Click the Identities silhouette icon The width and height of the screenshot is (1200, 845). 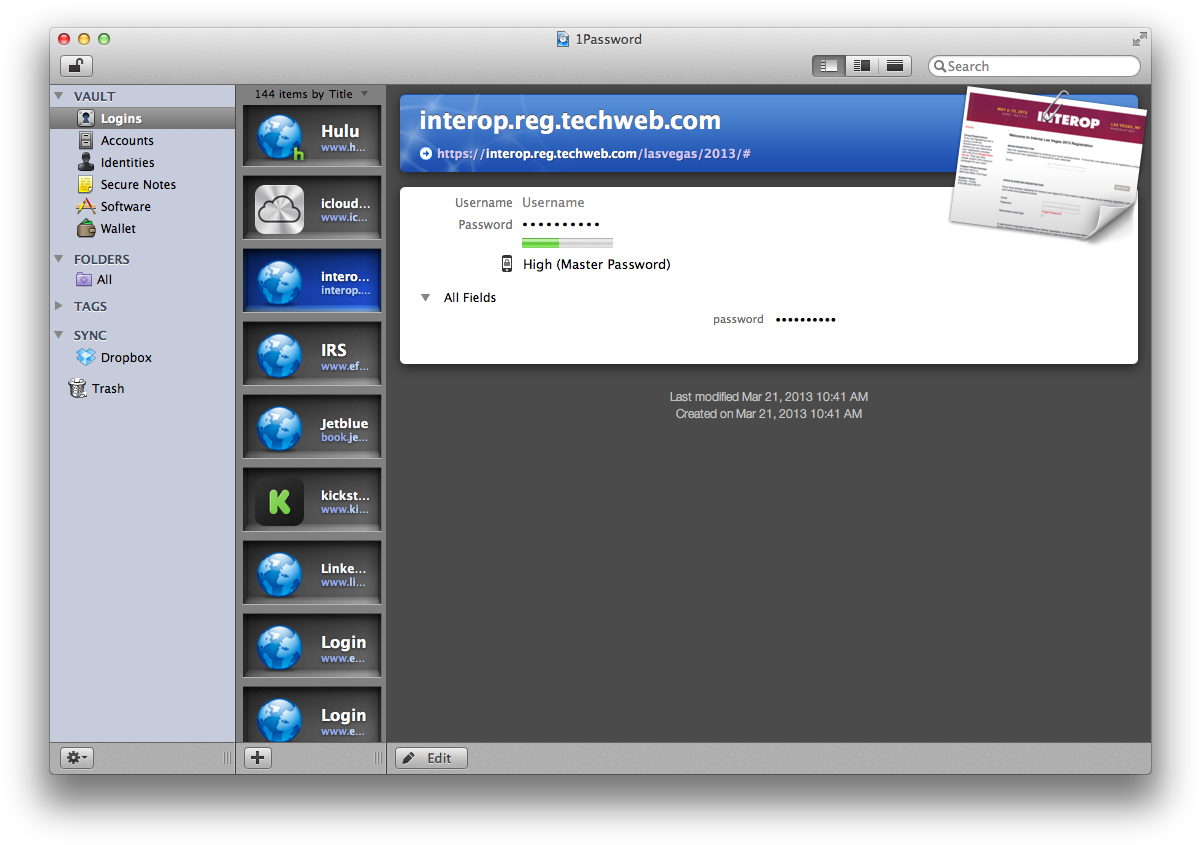pos(86,162)
